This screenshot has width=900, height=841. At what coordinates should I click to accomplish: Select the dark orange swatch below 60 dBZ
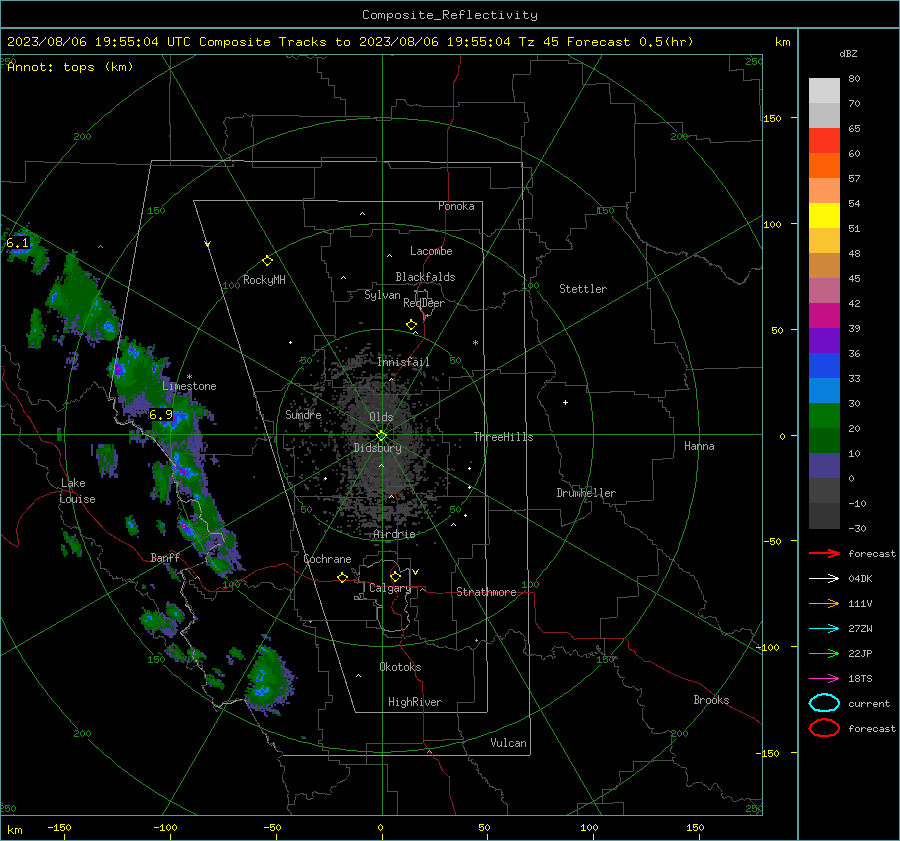point(824,165)
